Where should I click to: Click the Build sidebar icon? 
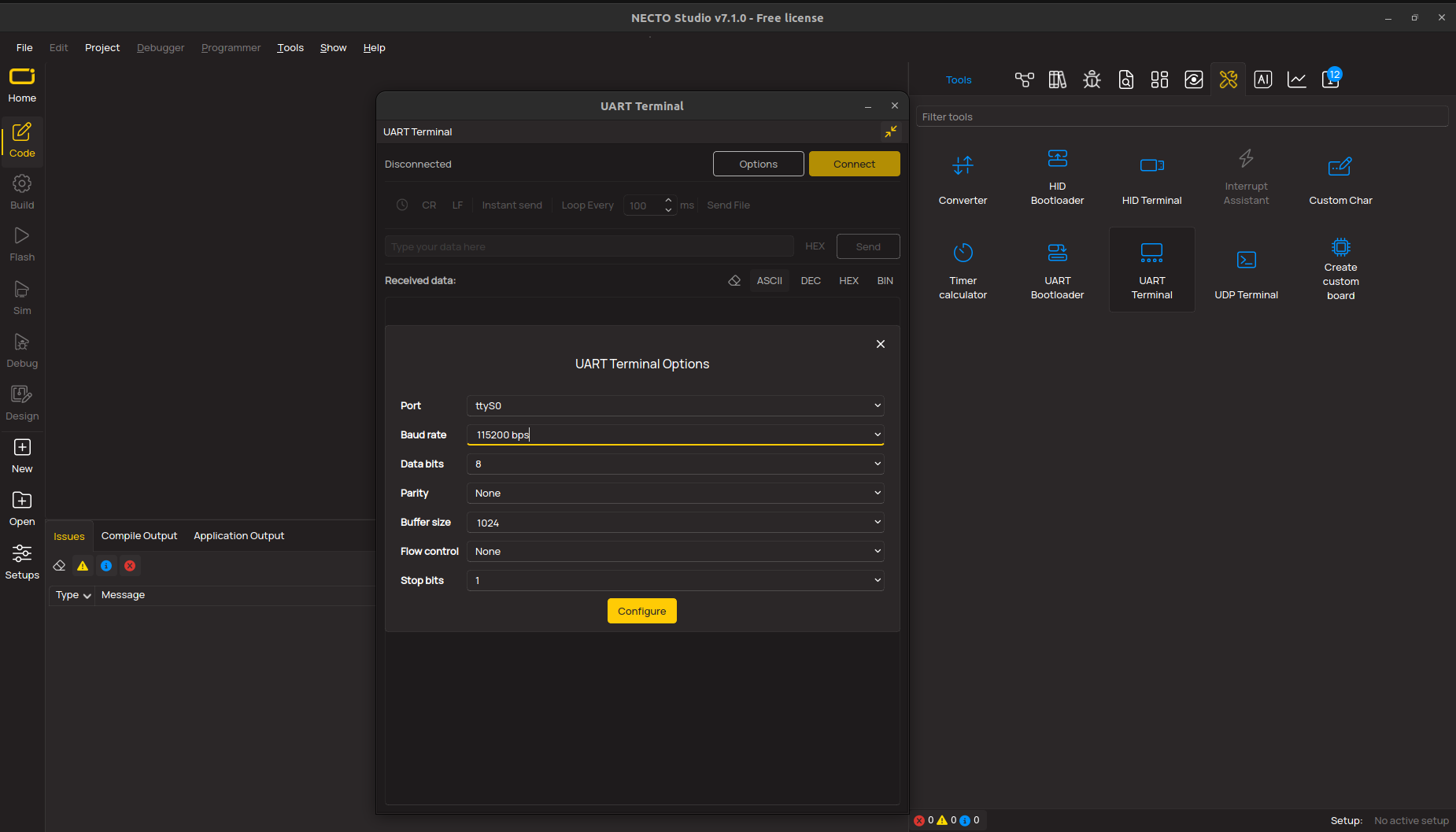pyautogui.click(x=22, y=192)
